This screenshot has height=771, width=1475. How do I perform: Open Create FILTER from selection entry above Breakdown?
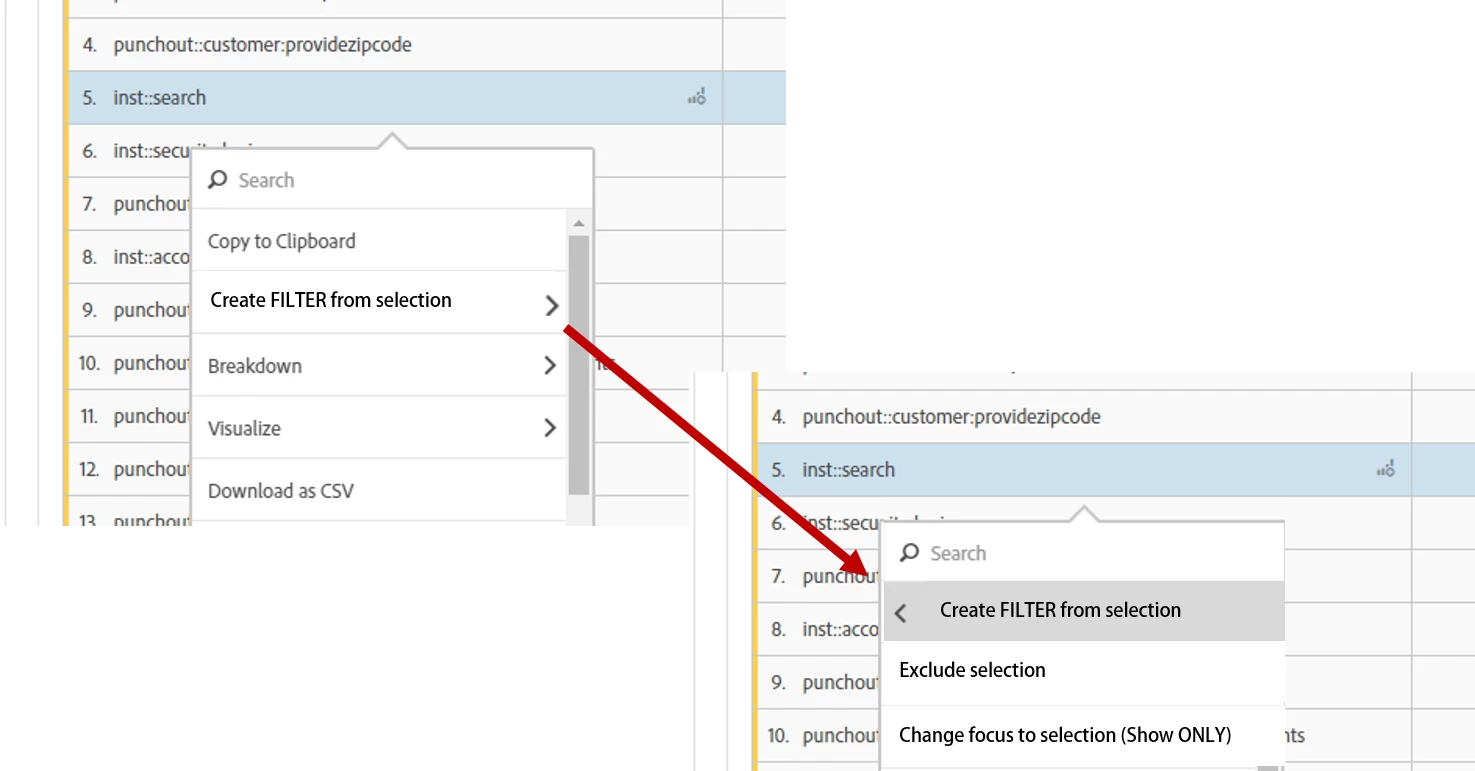click(379, 301)
